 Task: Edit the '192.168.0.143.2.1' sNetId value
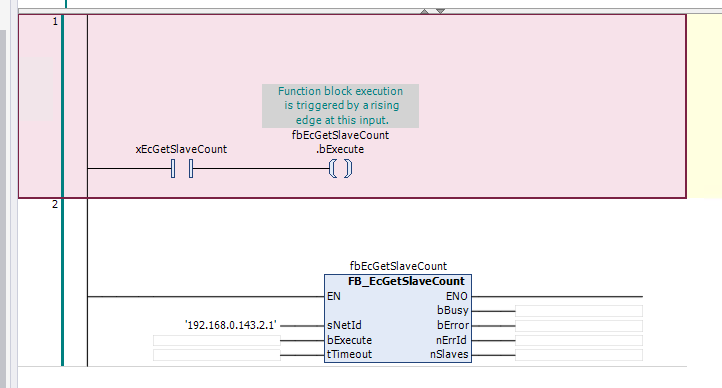point(231,325)
